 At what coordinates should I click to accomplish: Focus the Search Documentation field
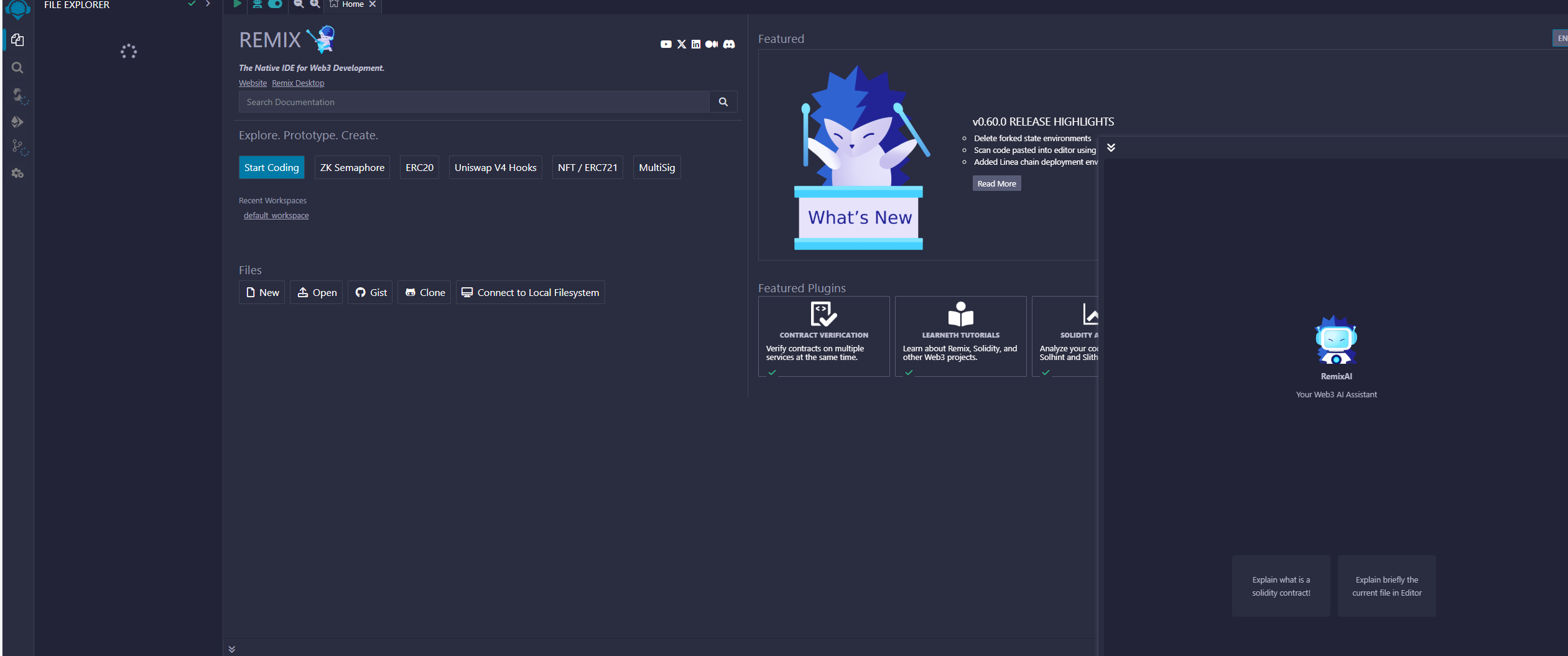click(474, 102)
